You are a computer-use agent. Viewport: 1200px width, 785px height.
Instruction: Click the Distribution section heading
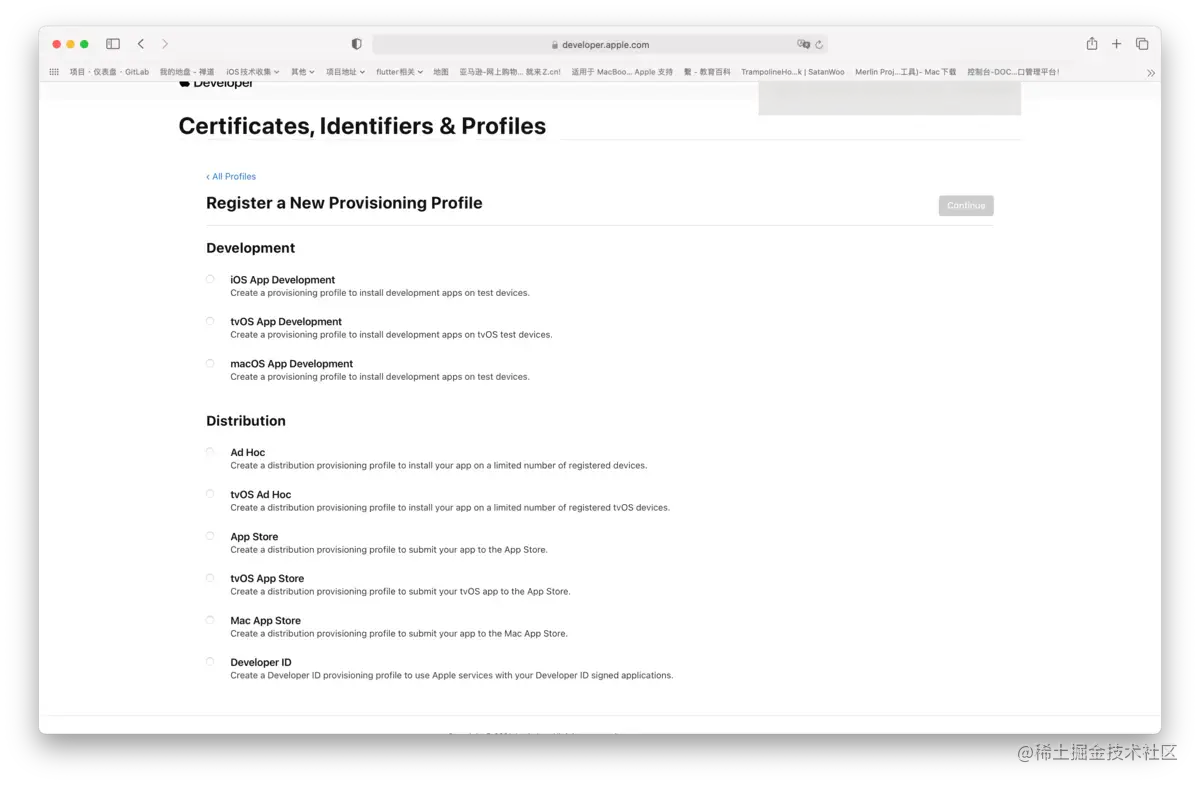246,421
